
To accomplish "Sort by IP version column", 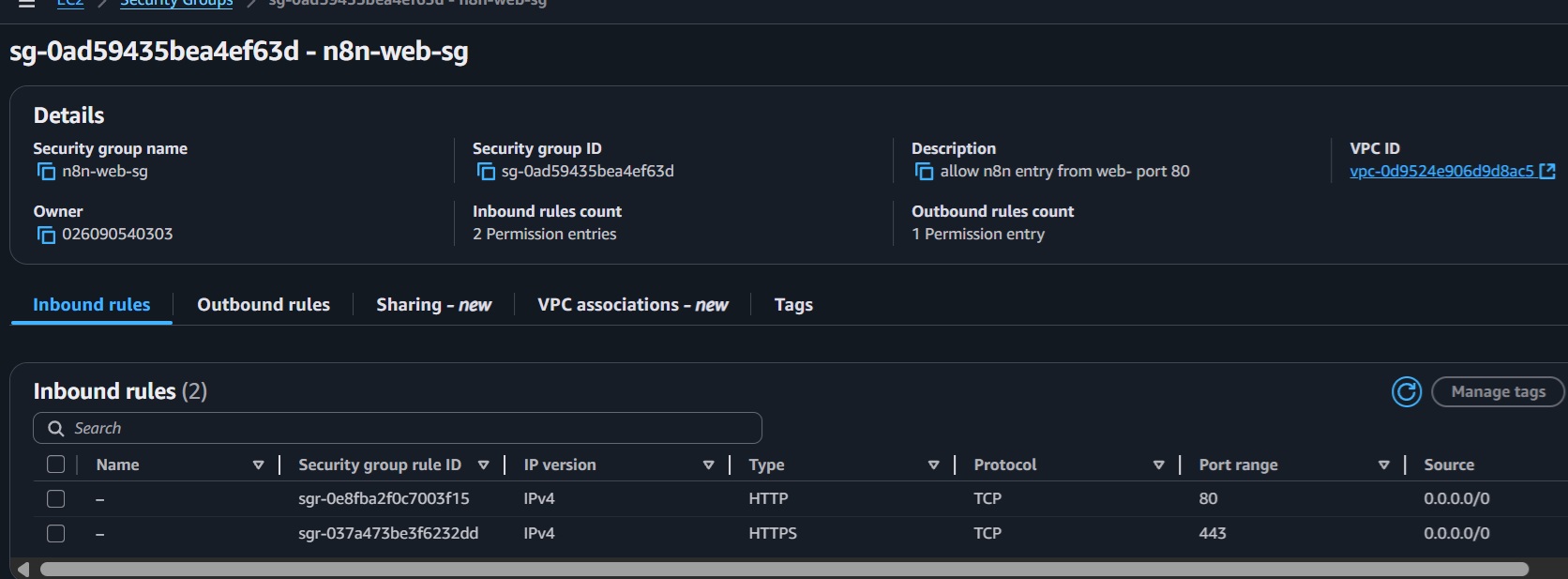I will pyautogui.click(x=708, y=465).
